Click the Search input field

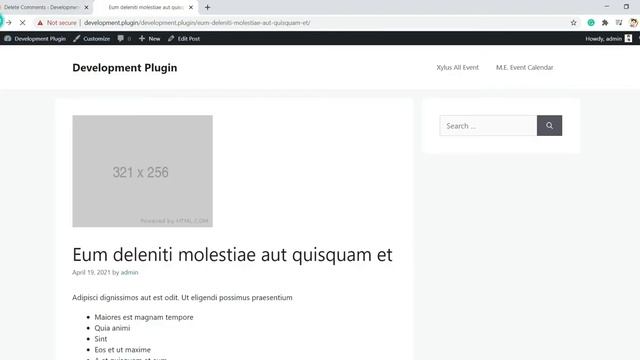[488, 126]
